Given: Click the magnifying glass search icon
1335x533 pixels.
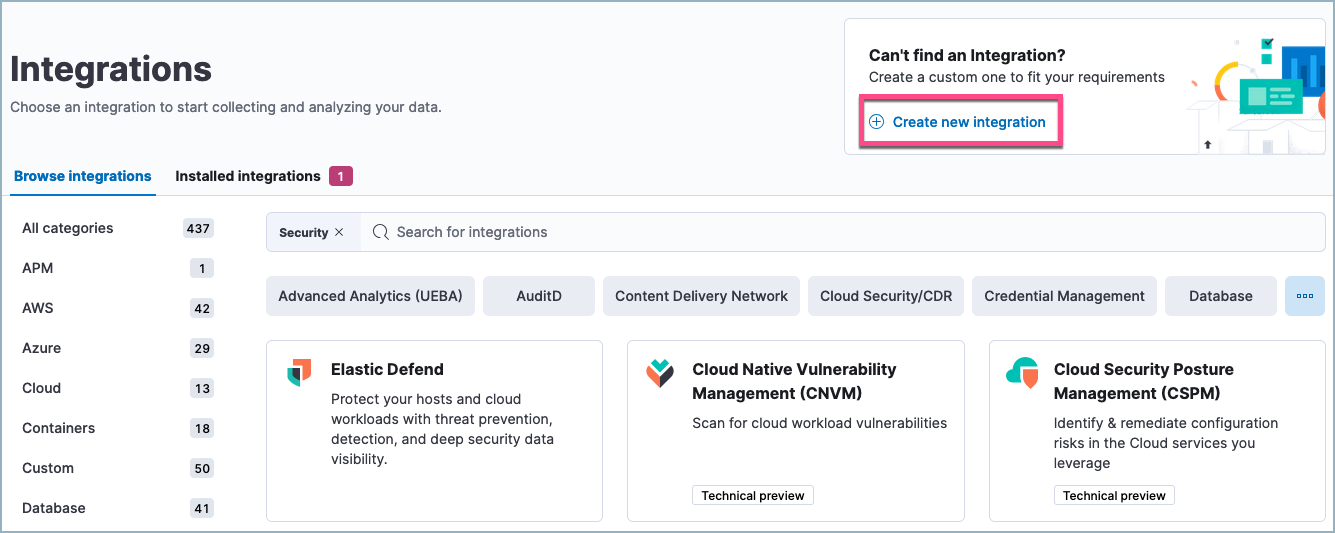Looking at the screenshot, I should coord(380,232).
